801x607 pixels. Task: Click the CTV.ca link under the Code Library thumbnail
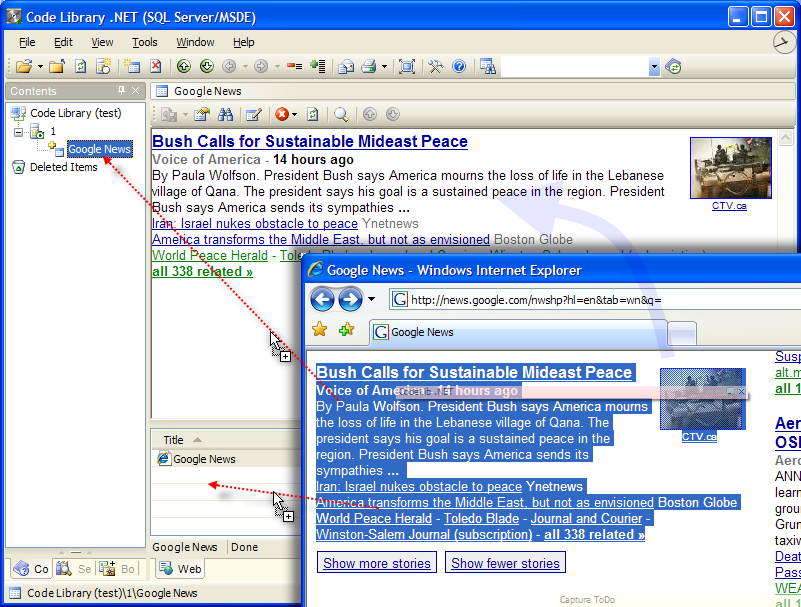coord(729,206)
